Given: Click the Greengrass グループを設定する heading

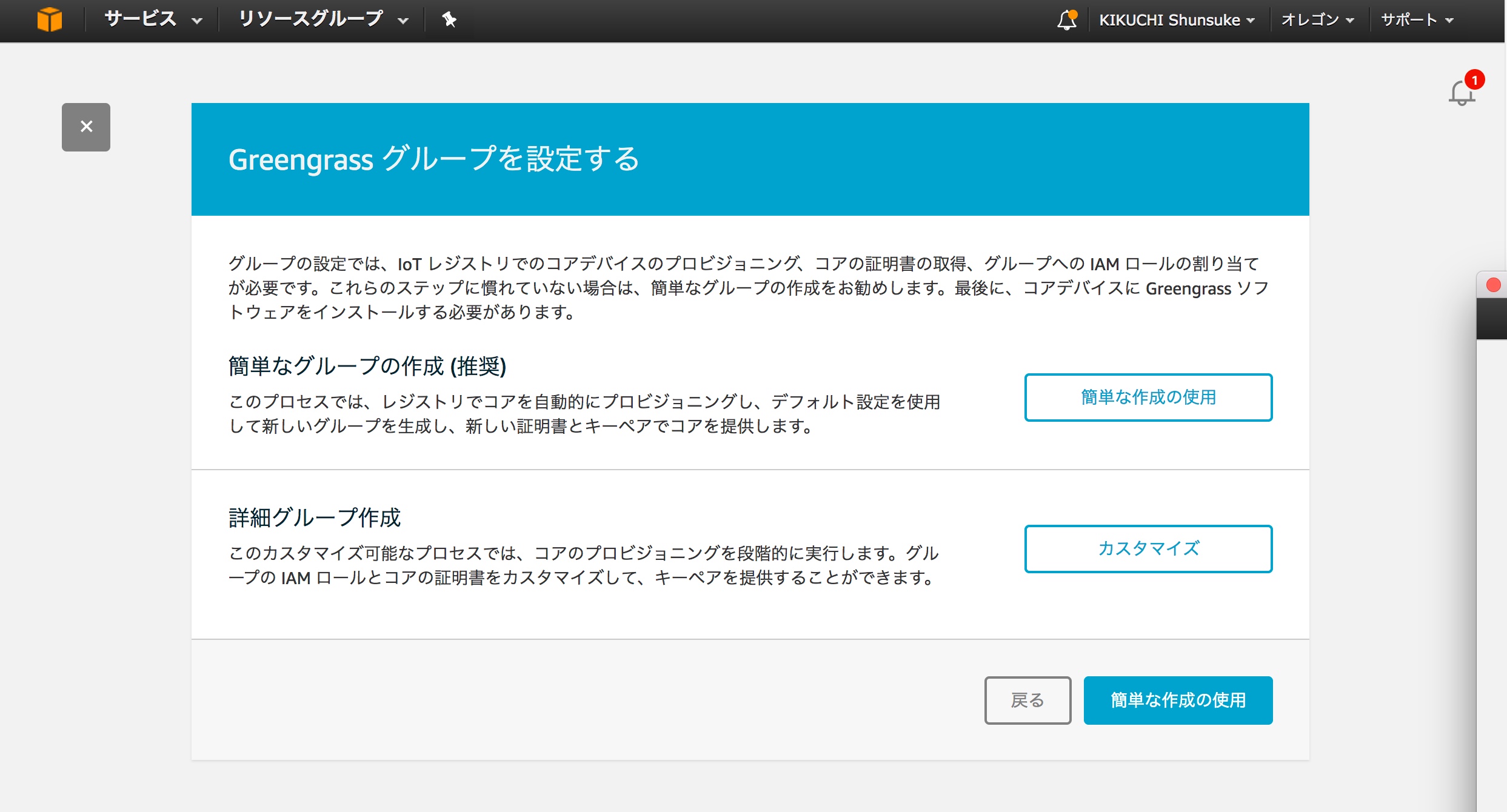Looking at the screenshot, I should coord(434,159).
